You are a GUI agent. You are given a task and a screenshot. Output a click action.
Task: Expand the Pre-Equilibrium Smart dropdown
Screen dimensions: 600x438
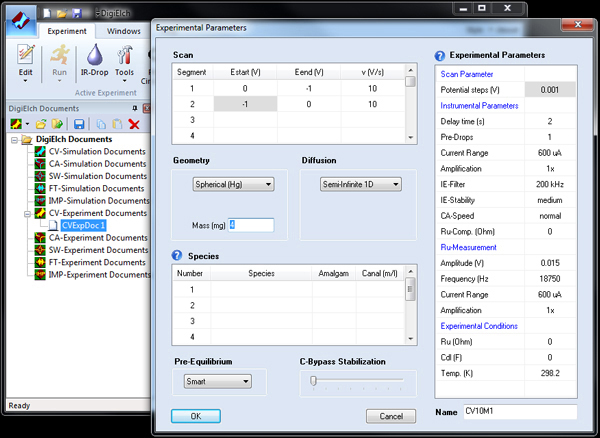[217, 381]
